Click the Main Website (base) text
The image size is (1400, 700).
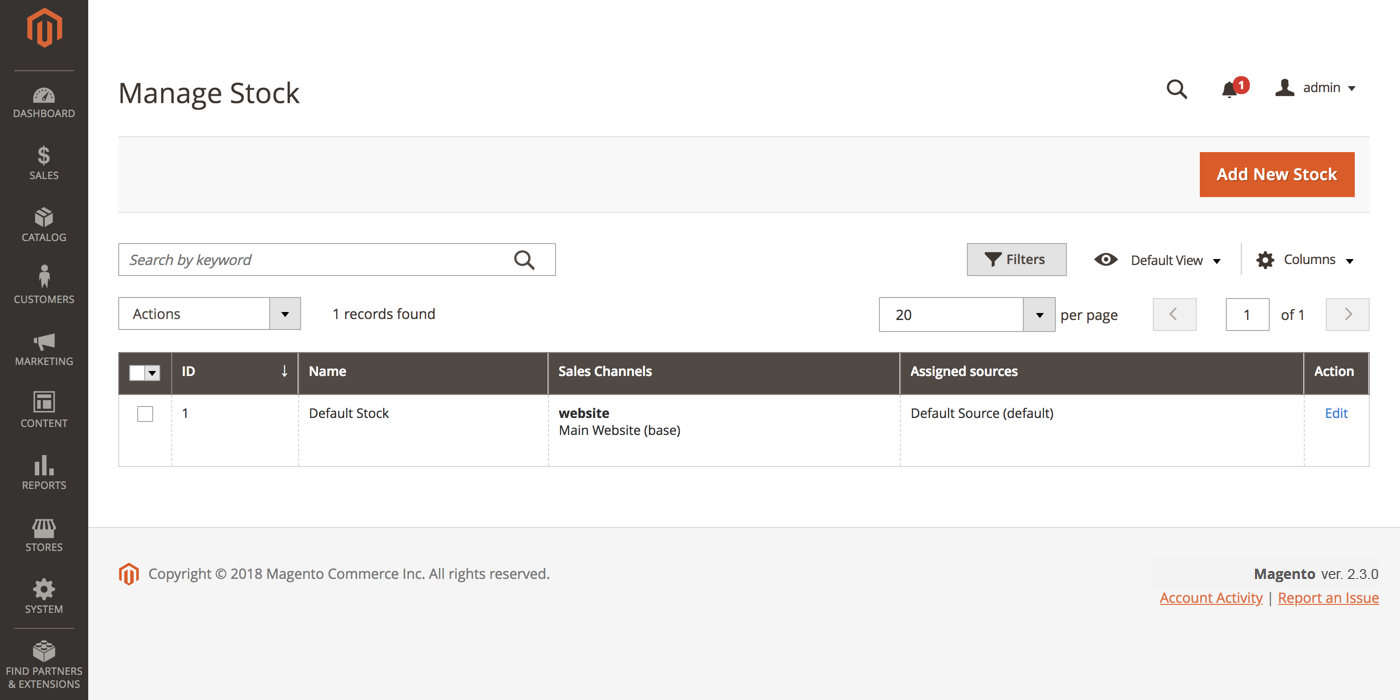(x=619, y=431)
